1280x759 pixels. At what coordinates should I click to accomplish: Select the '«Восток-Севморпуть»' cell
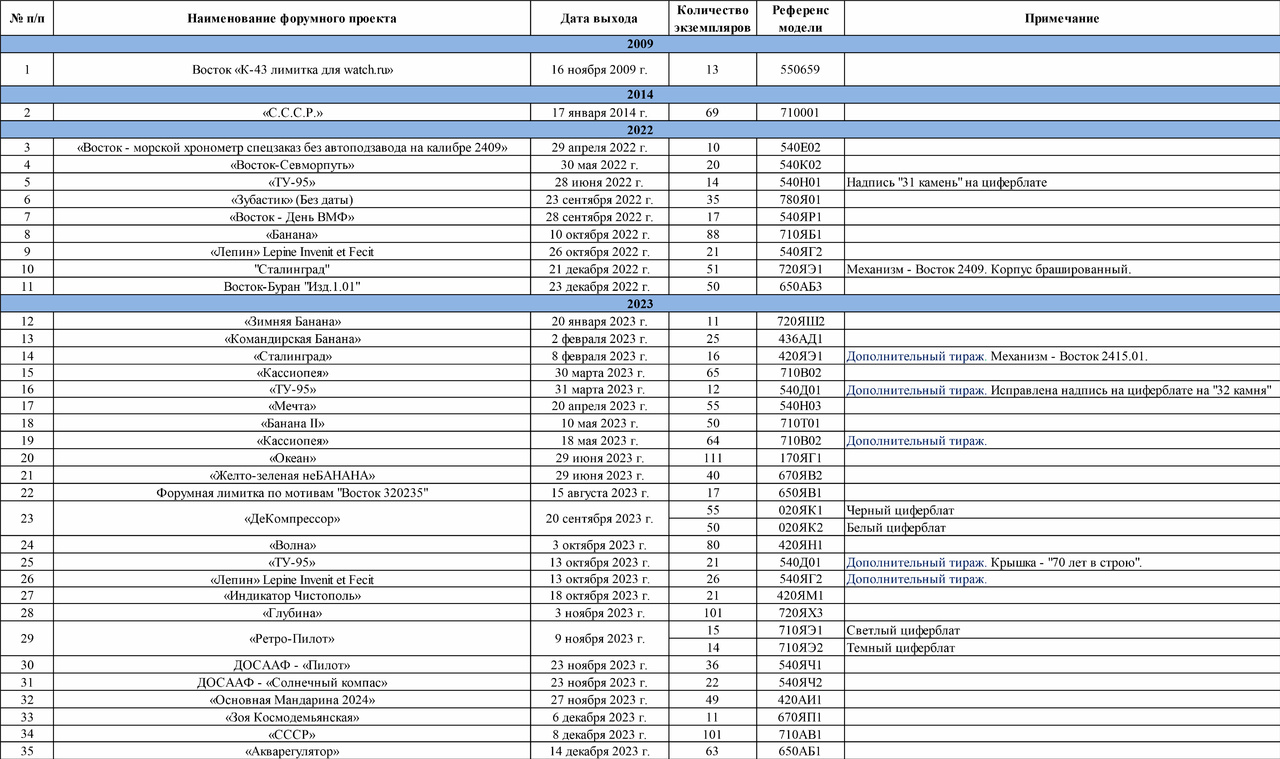292,164
